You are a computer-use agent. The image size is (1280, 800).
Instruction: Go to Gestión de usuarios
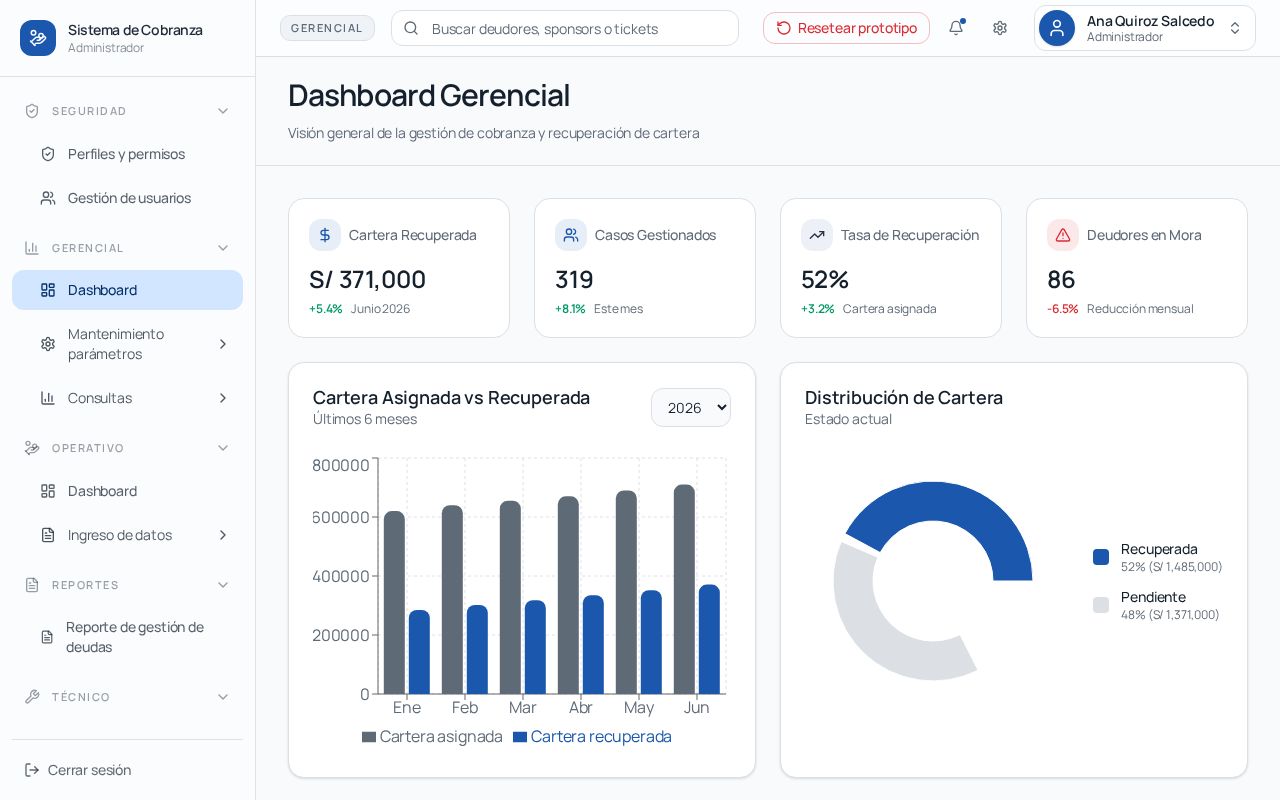[x=127, y=198]
